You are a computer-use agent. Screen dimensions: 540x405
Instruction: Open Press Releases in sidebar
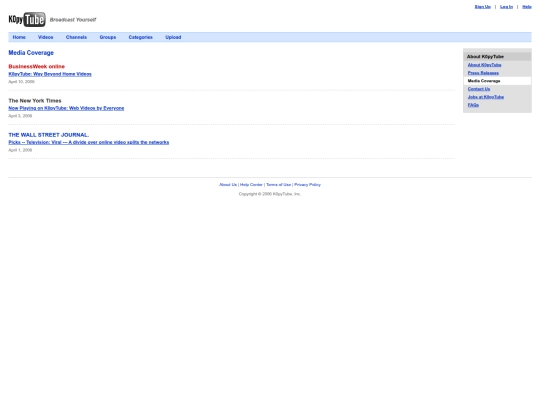[x=483, y=73]
